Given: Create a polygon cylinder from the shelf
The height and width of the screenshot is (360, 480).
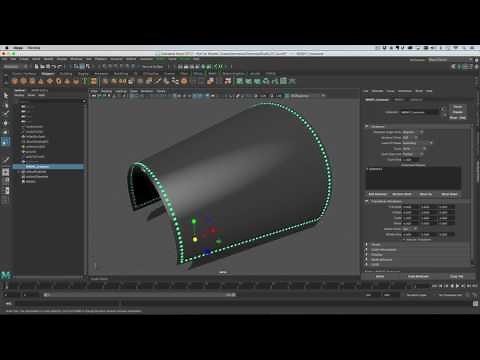Looking at the screenshot, I should click(x=32, y=81).
